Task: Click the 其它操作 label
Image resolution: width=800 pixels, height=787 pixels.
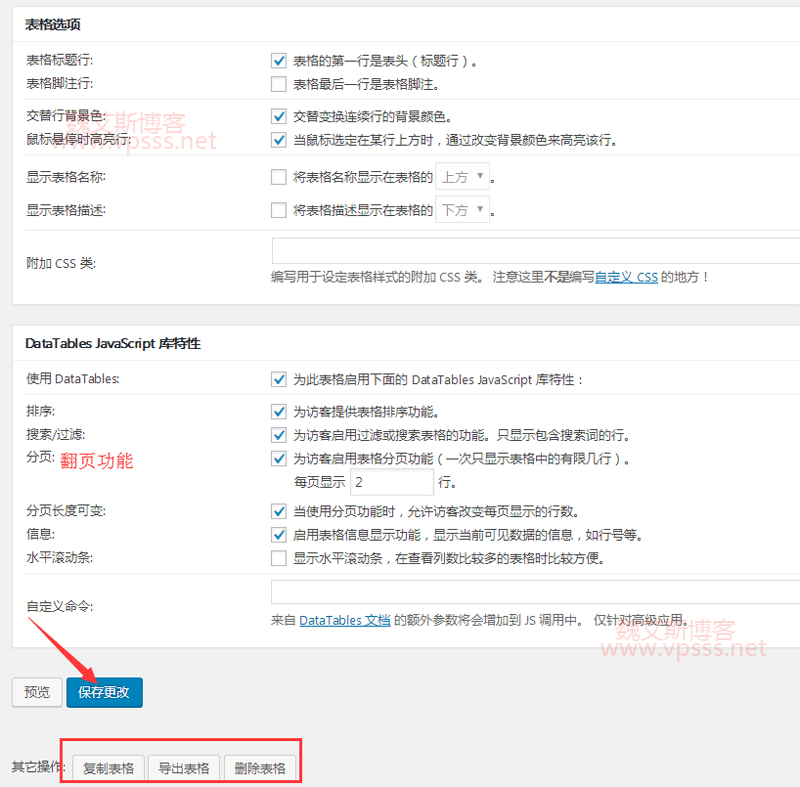Action: click(x=39, y=767)
